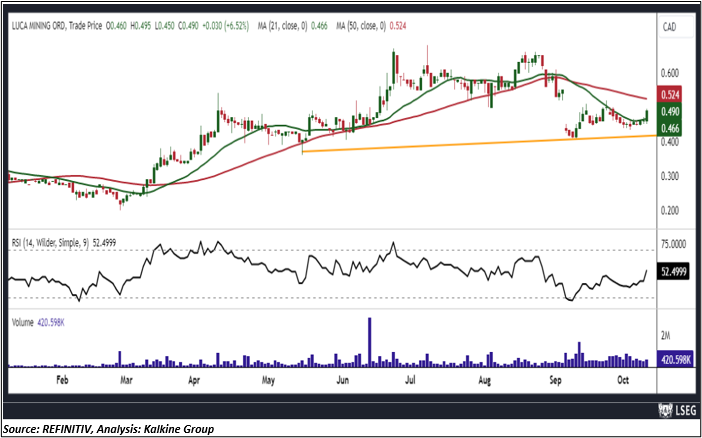Click the tallest June volume bar
Viewport: 702px width, 438px height.
pyautogui.click(x=370, y=342)
